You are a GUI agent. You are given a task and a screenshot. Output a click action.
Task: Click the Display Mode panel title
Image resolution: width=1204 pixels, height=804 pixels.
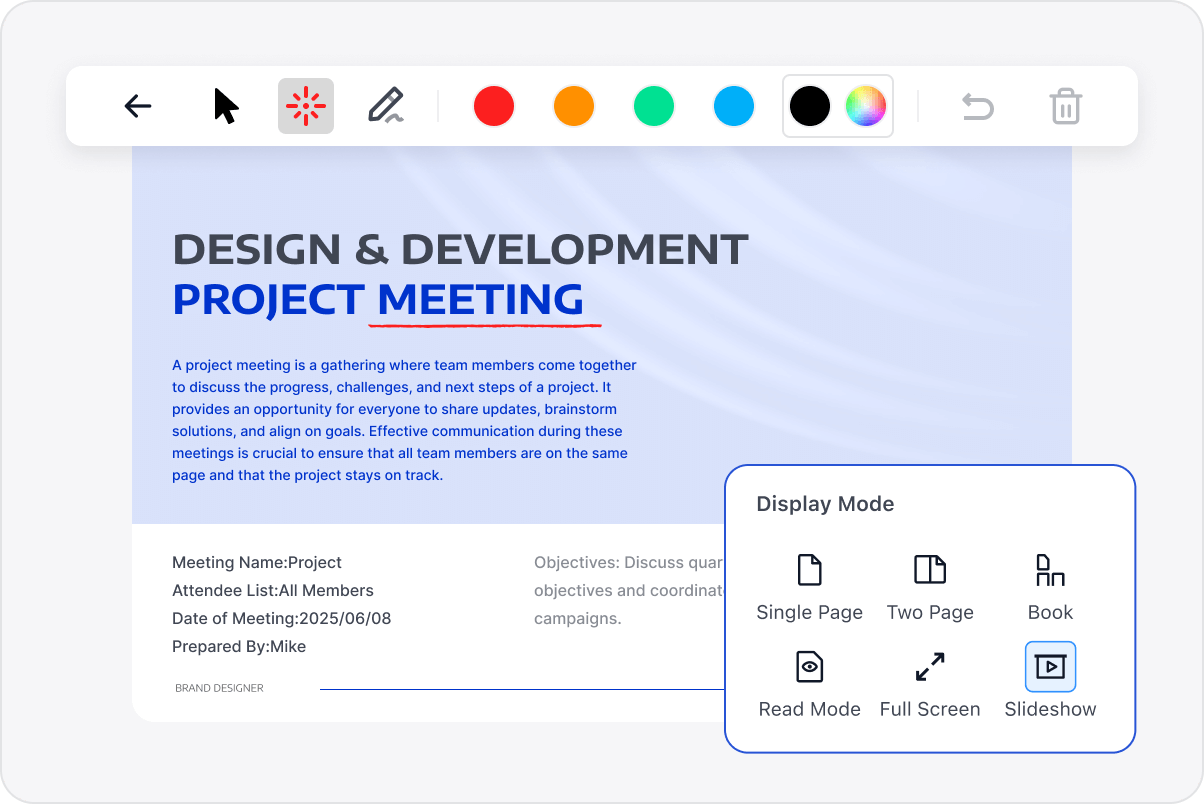[825, 504]
